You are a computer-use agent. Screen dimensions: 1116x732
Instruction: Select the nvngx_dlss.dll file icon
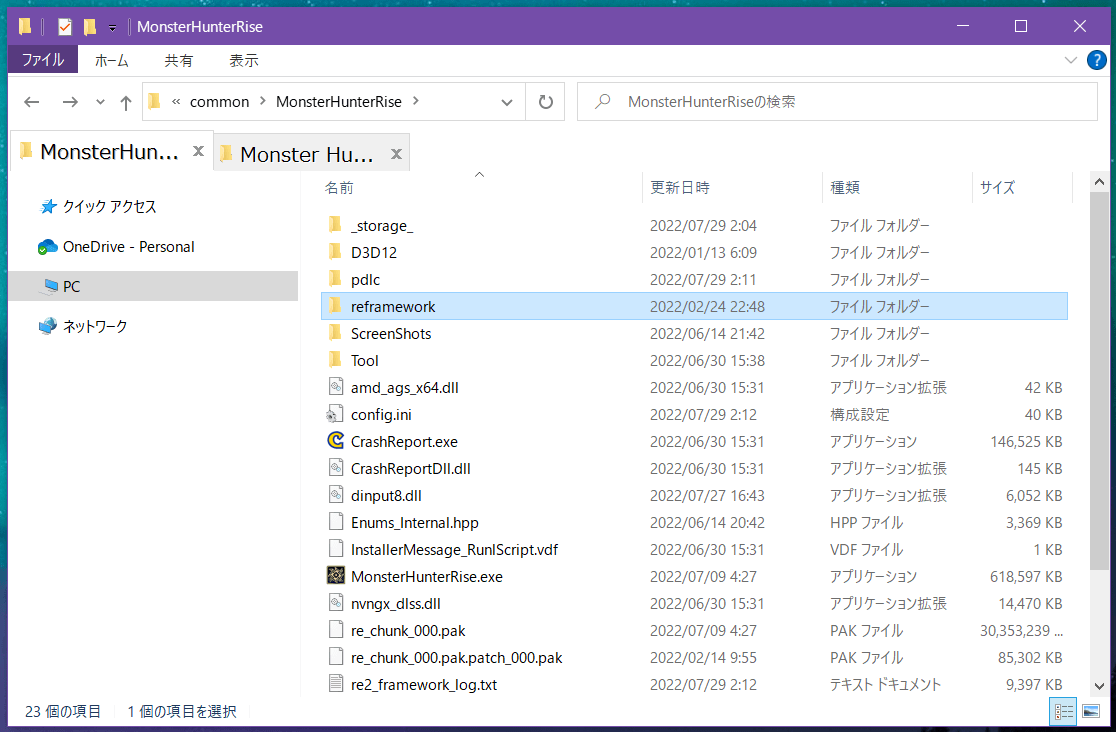pos(335,603)
